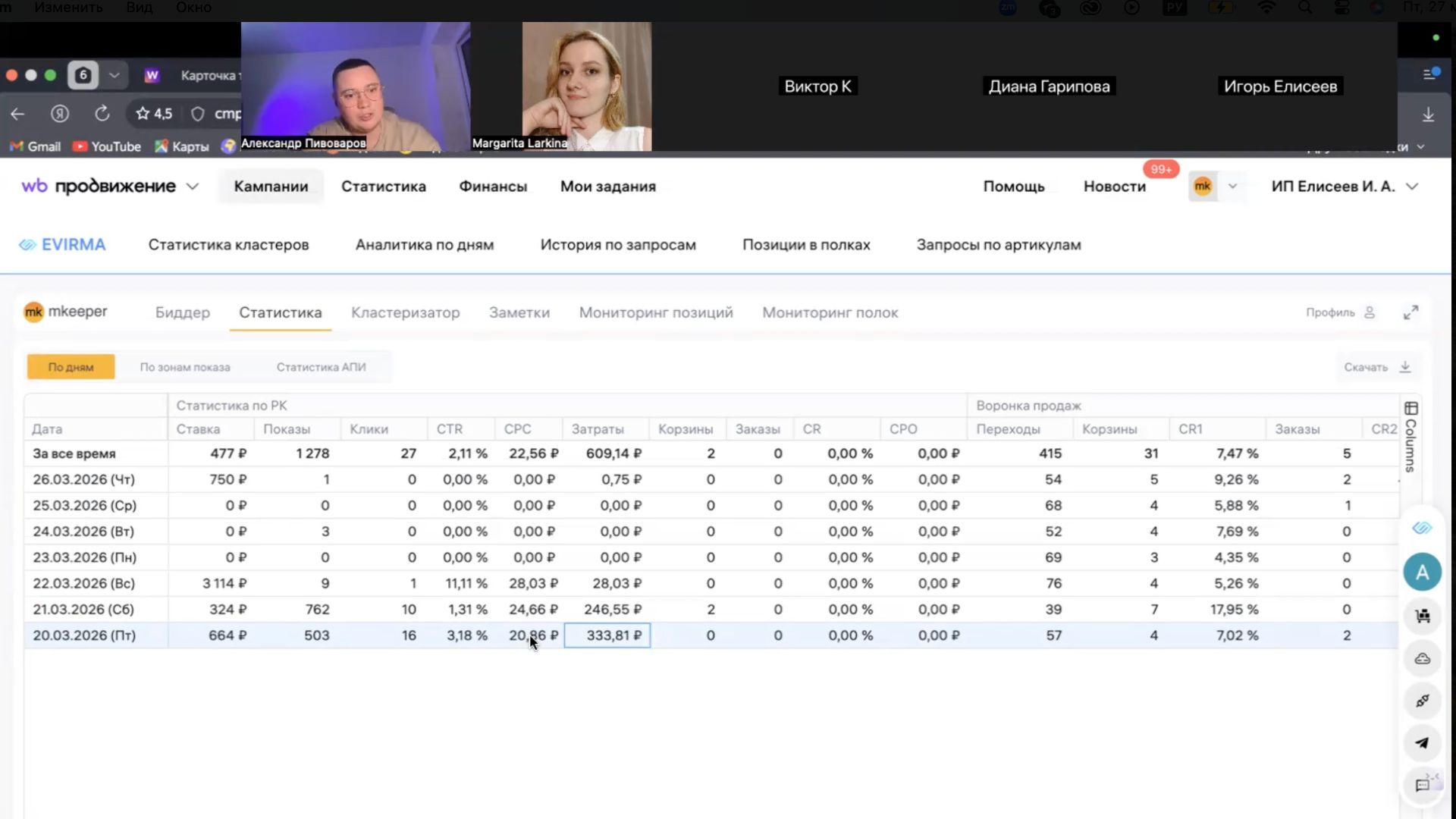Open the Биддер tab
Image resolution: width=1456 pixels, height=819 pixels.
(182, 312)
